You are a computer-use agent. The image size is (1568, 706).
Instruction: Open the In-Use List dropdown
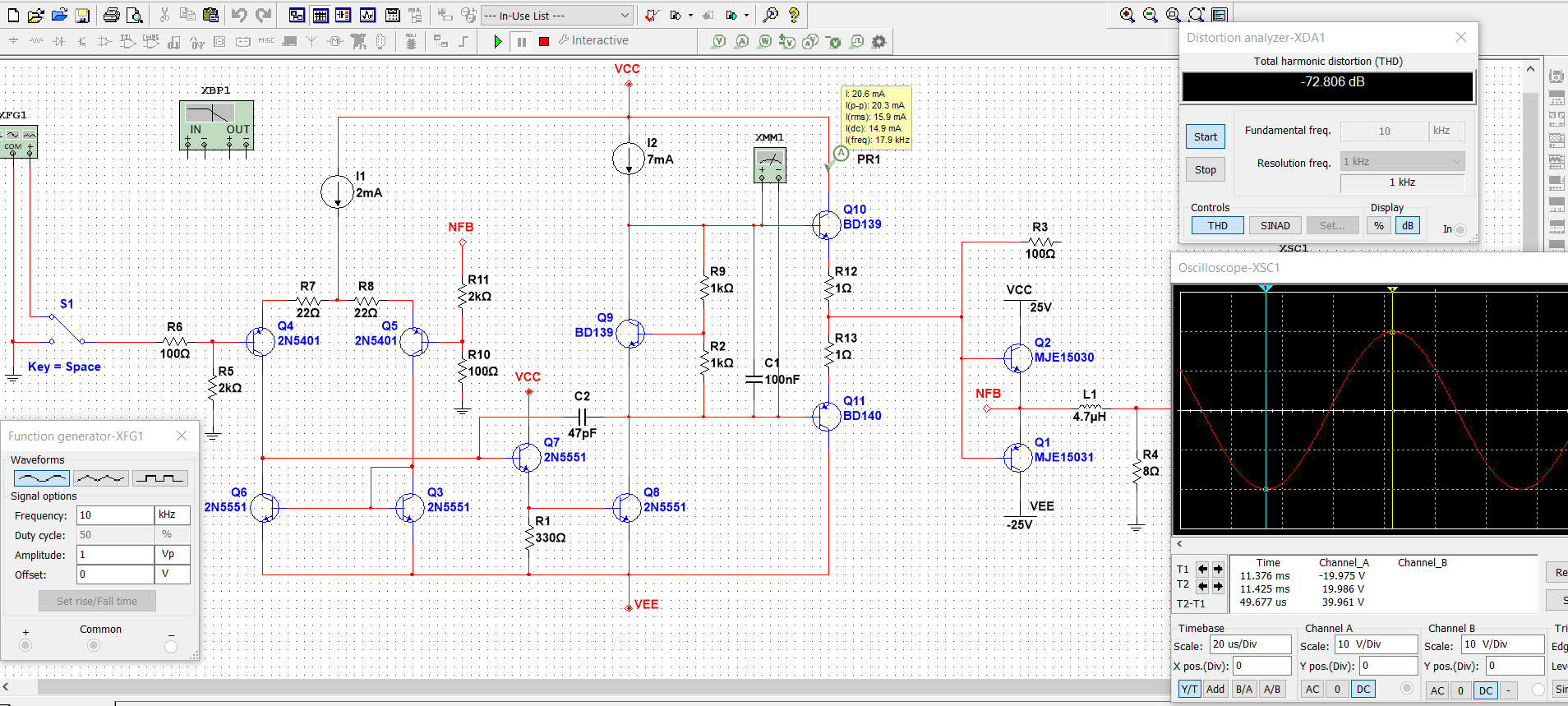pos(556,16)
